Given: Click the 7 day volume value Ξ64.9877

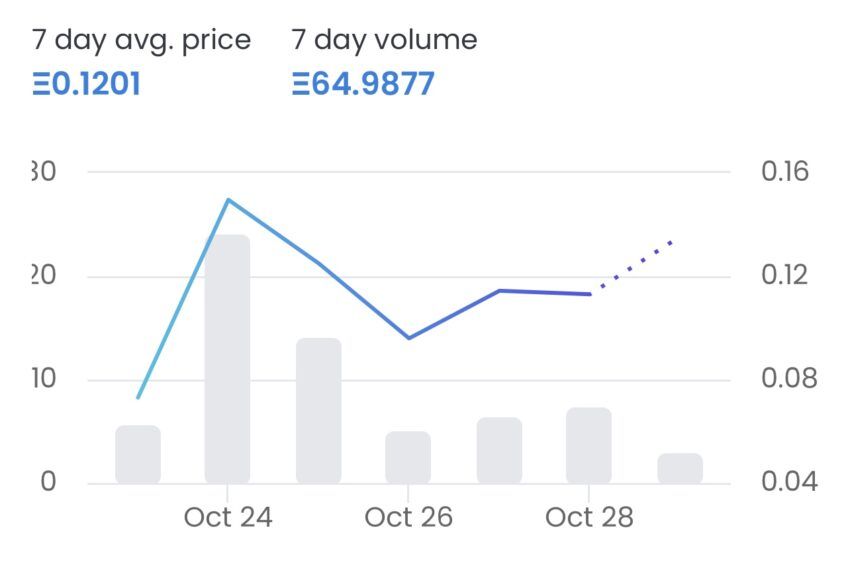Looking at the screenshot, I should [363, 83].
